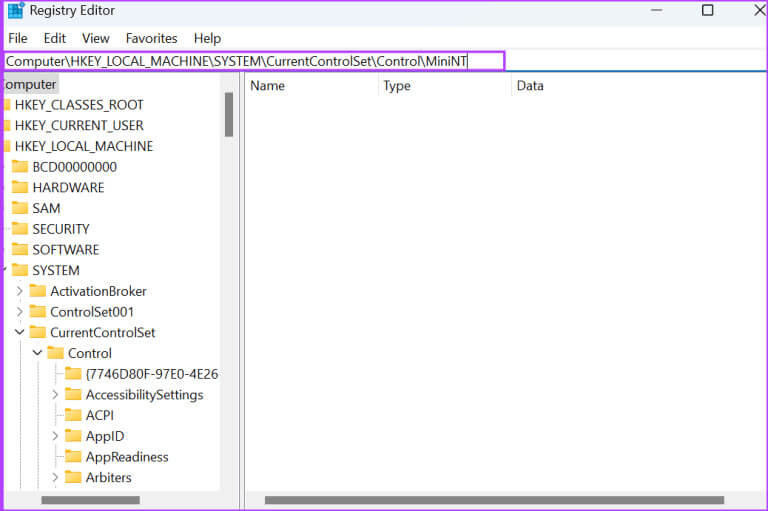Image resolution: width=768 pixels, height=511 pixels.
Task: Click the ACPI folder icon
Action: (73, 415)
